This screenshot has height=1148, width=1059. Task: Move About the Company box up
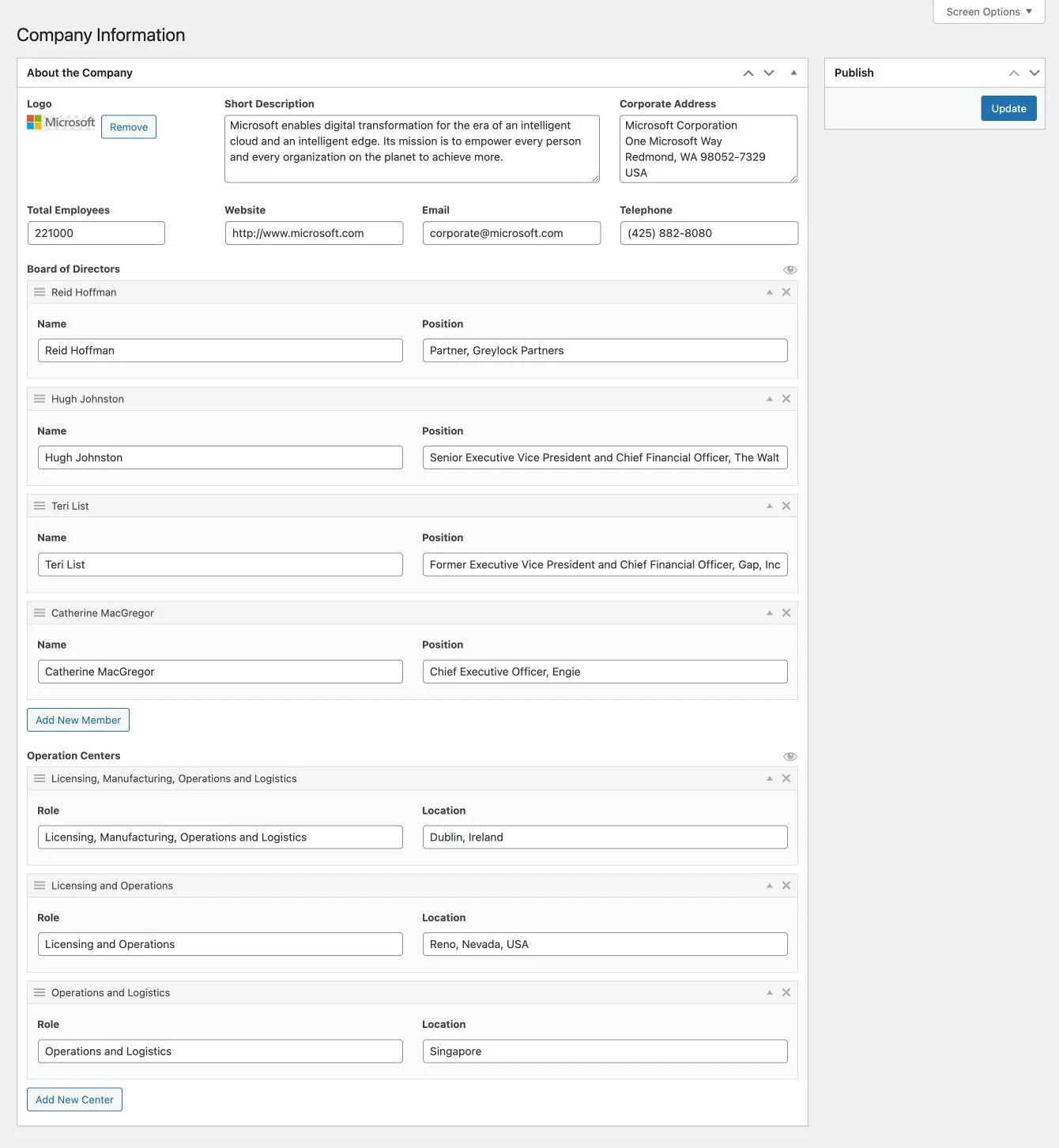(748, 73)
